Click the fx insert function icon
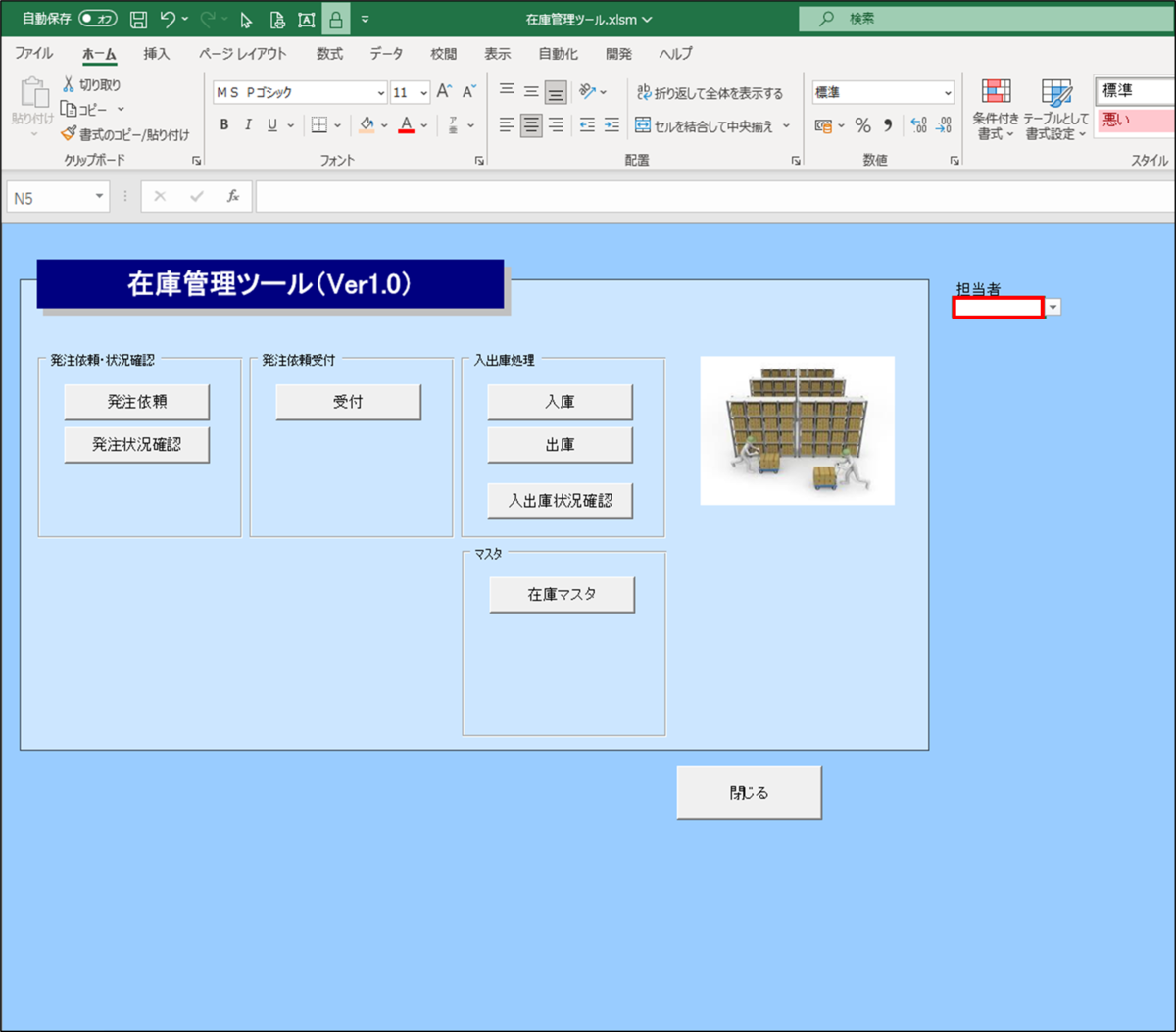The image size is (1176, 1032). pos(233,197)
